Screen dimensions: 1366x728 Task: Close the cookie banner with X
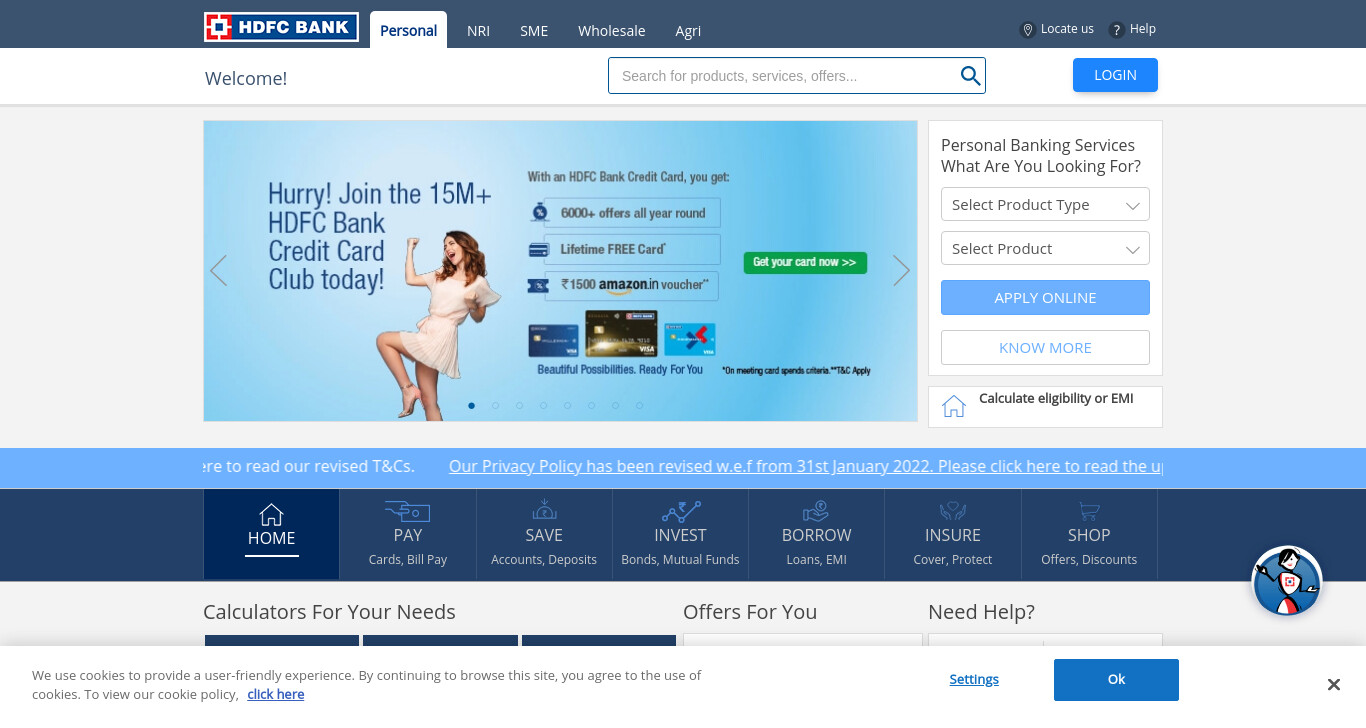(x=1333, y=685)
